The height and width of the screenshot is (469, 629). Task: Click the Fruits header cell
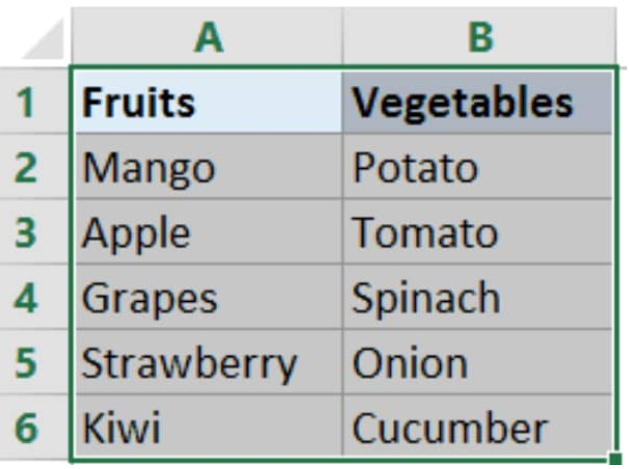[x=208, y=102]
